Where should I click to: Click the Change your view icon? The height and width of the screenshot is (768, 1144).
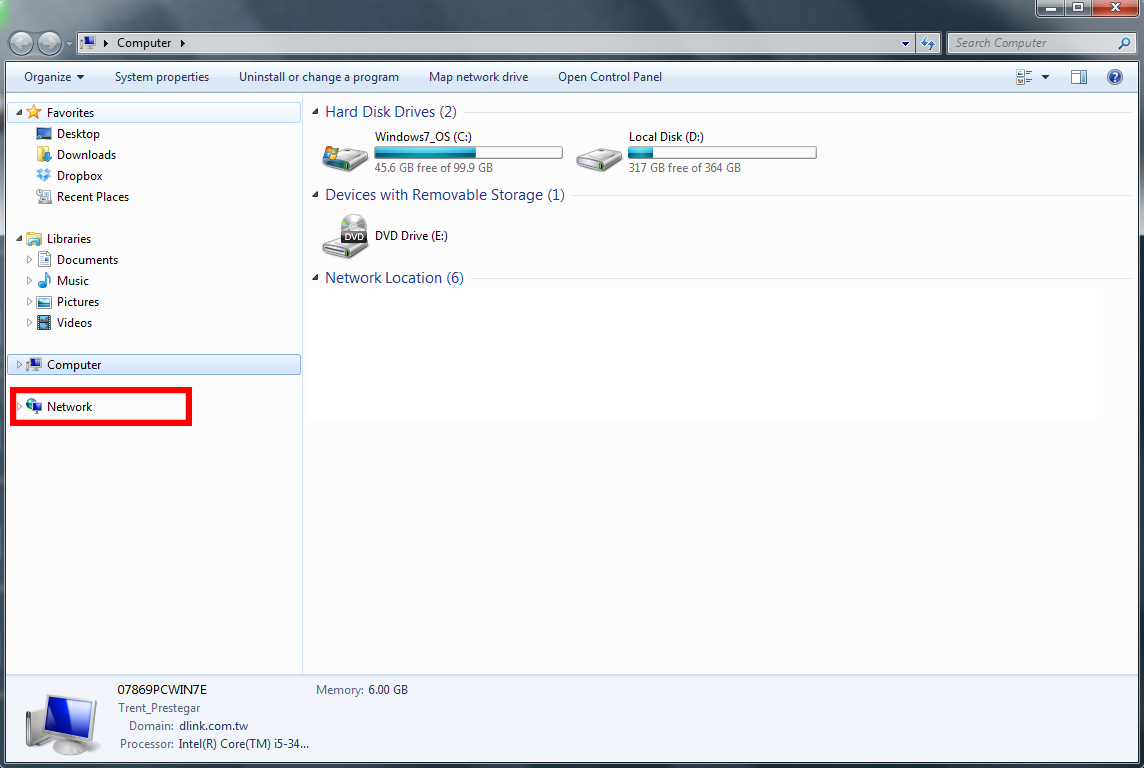1024,77
